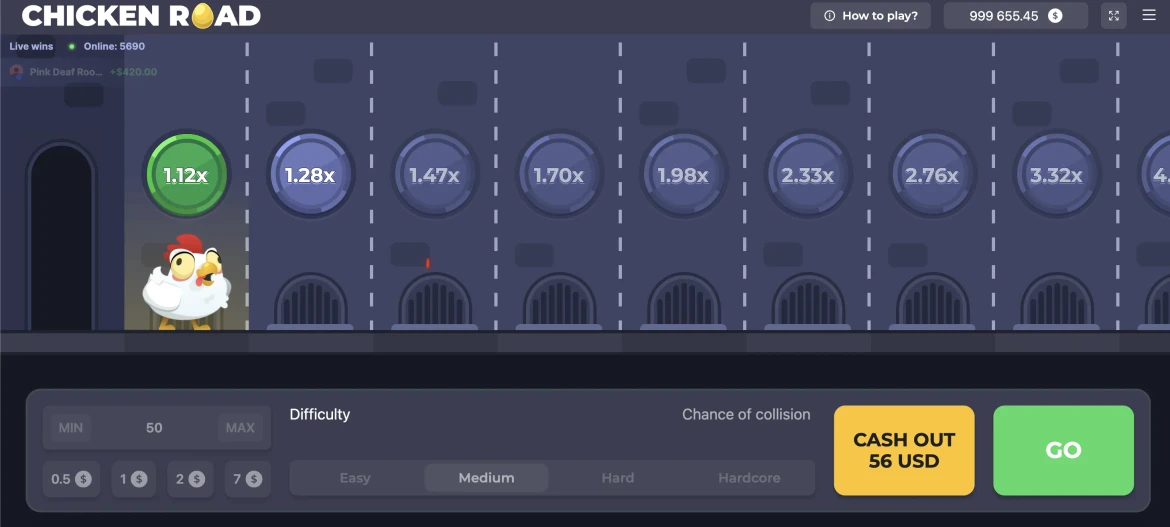Open the hamburger menu
Screen dimensions: 1170x527
(x=1149, y=15)
